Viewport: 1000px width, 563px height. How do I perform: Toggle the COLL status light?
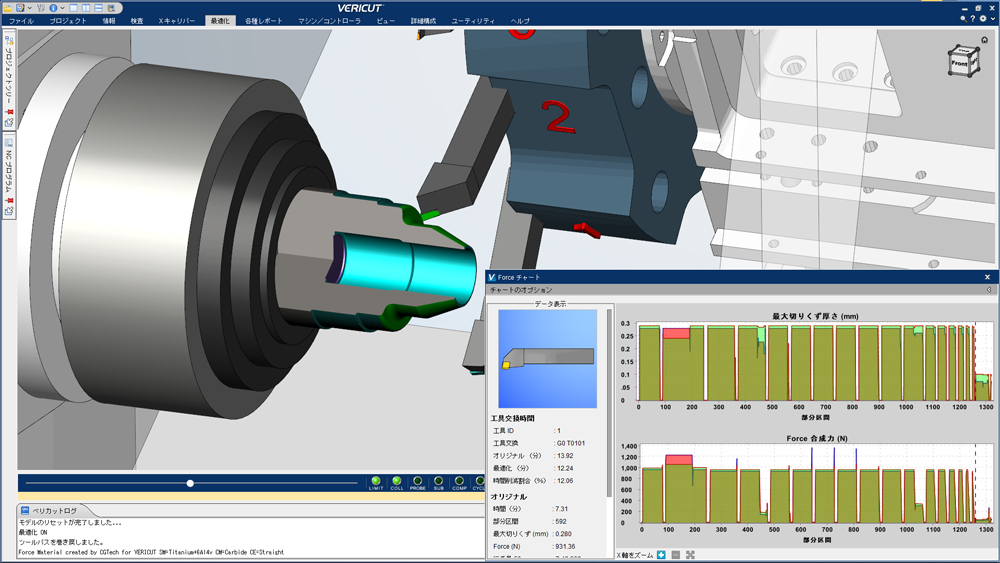point(397,481)
